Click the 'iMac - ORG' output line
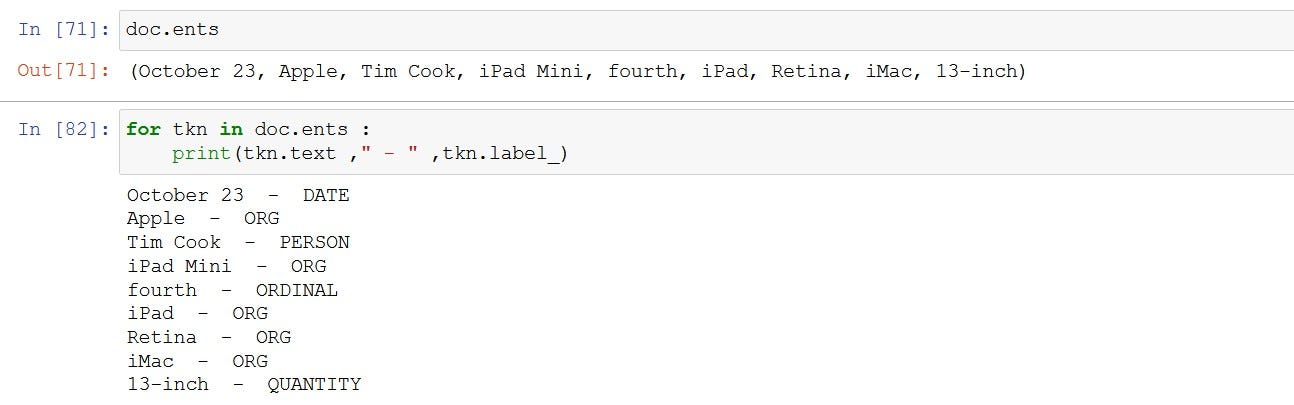Image resolution: width=1294 pixels, height=405 pixels. (197, 362)
